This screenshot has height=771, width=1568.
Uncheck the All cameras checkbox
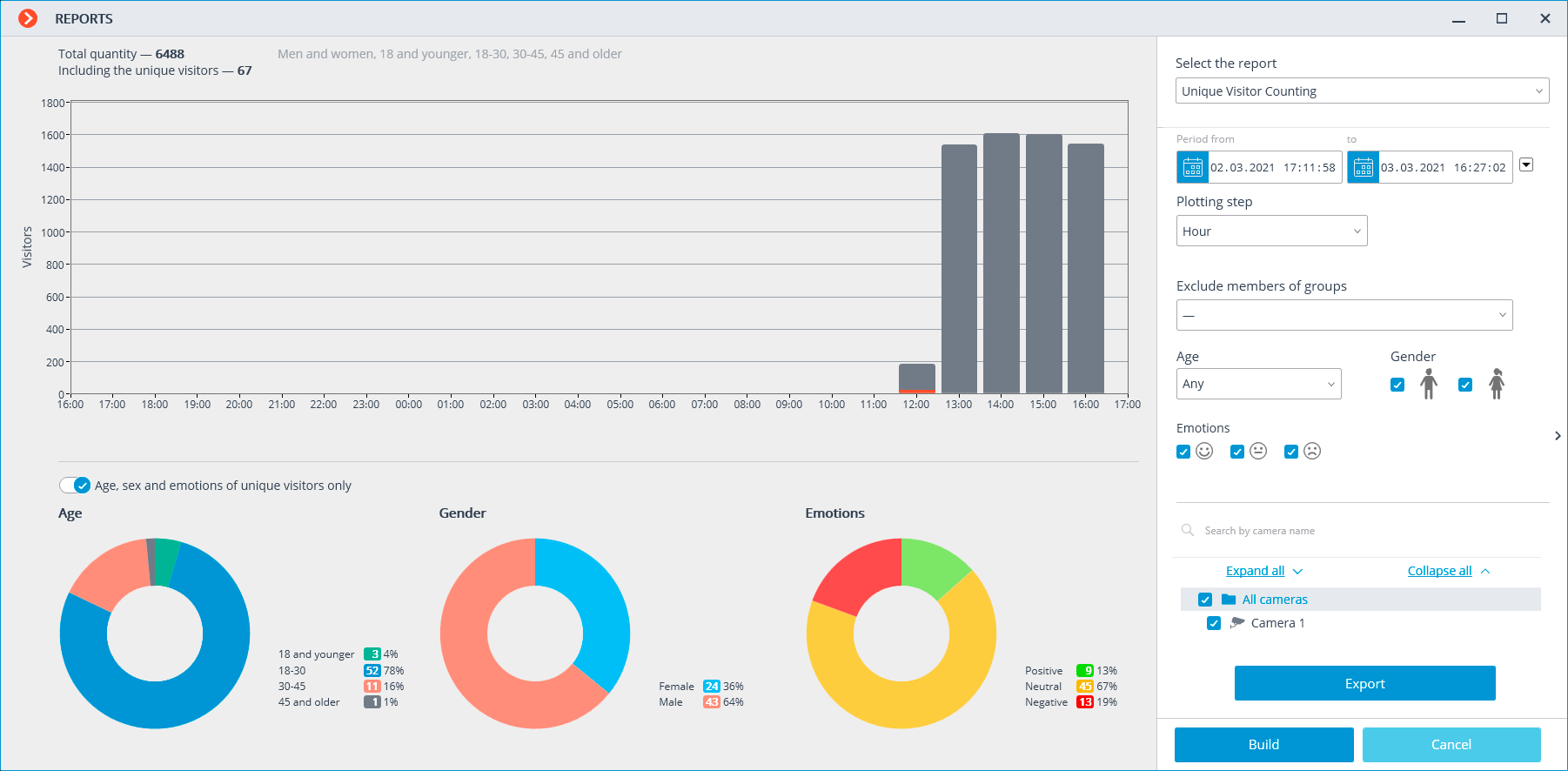(x=1205, y=600)
